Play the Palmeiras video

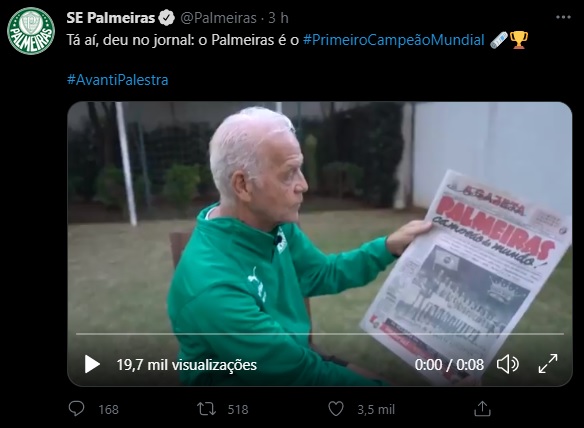(92, 364)
